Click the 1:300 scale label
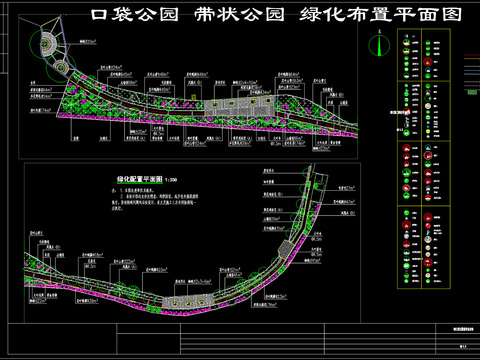 171,180
